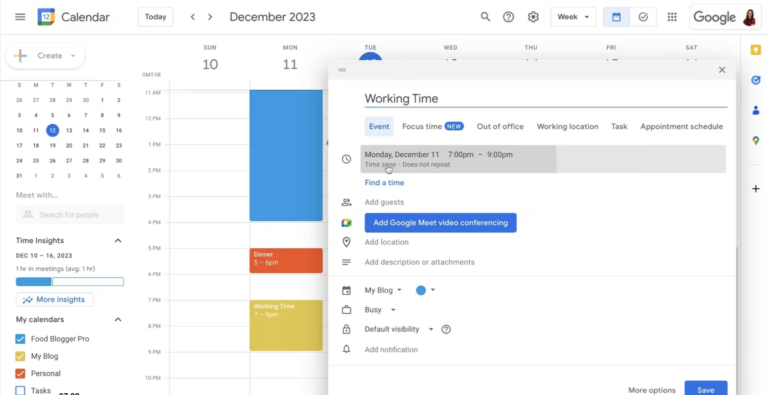Edit the Working Time title field
This screenshot has width=768, height=395.
pos(546,99)
